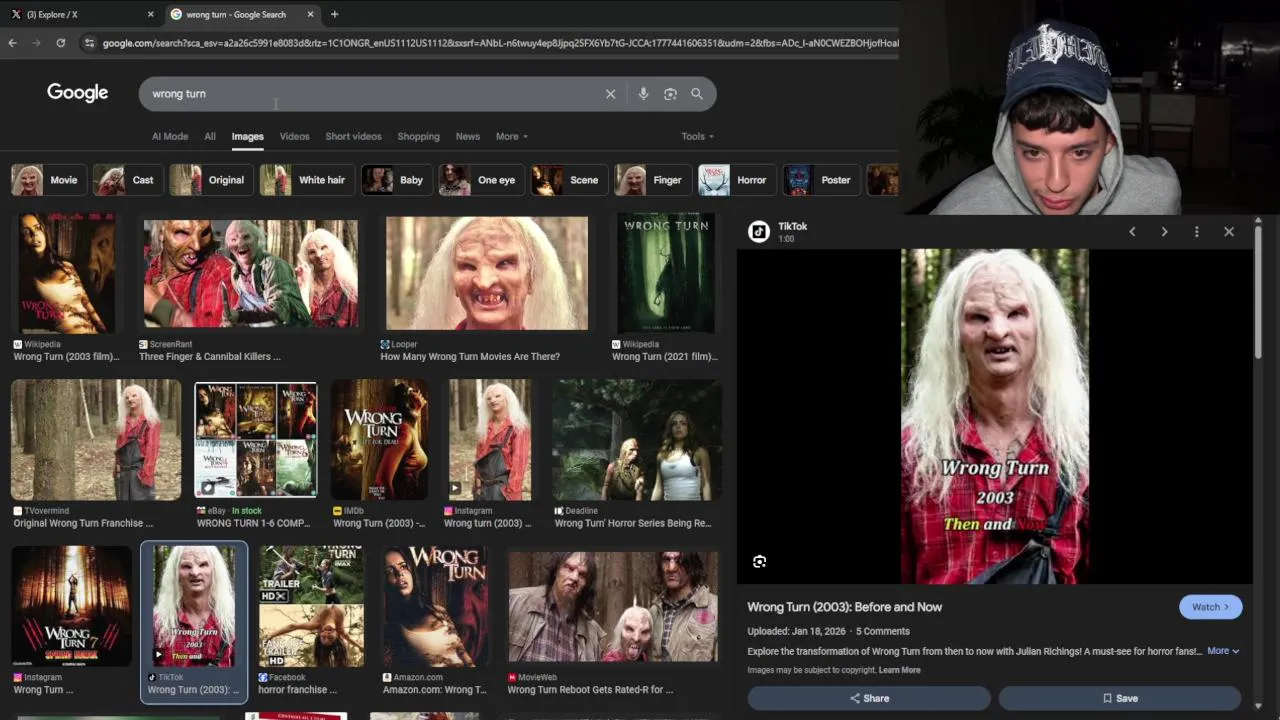Filter images by the Baby chip
This screenshot has width=1280, height=720.
(395, 180)
